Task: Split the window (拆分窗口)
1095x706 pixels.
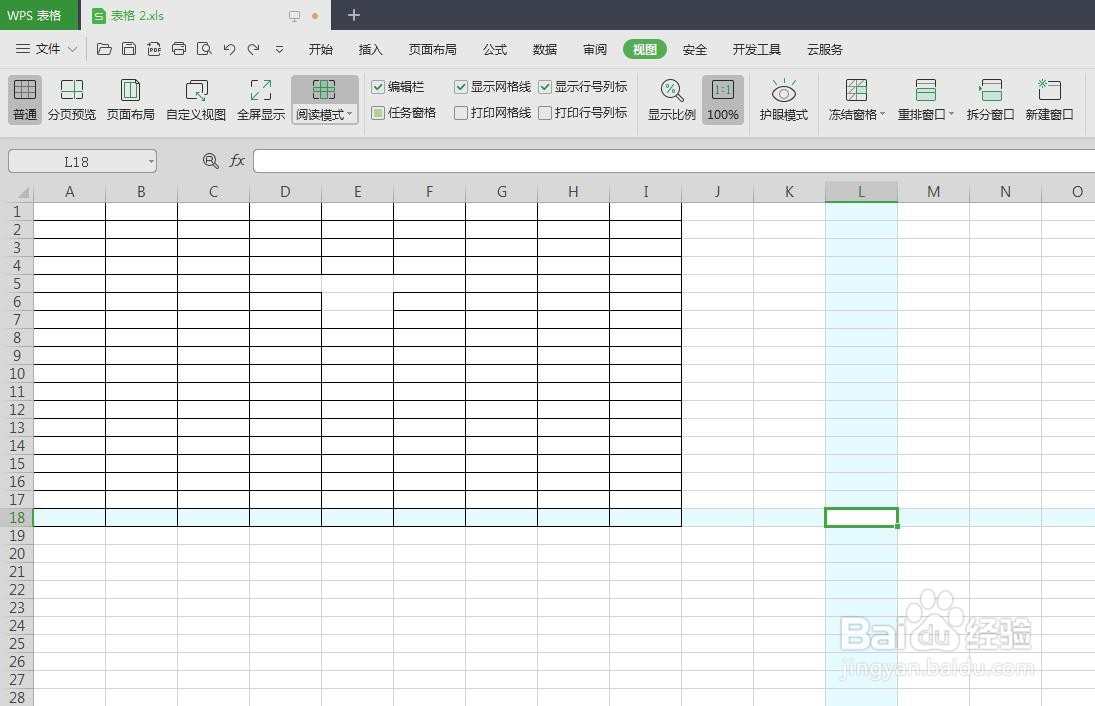Action: click(990, 99)
